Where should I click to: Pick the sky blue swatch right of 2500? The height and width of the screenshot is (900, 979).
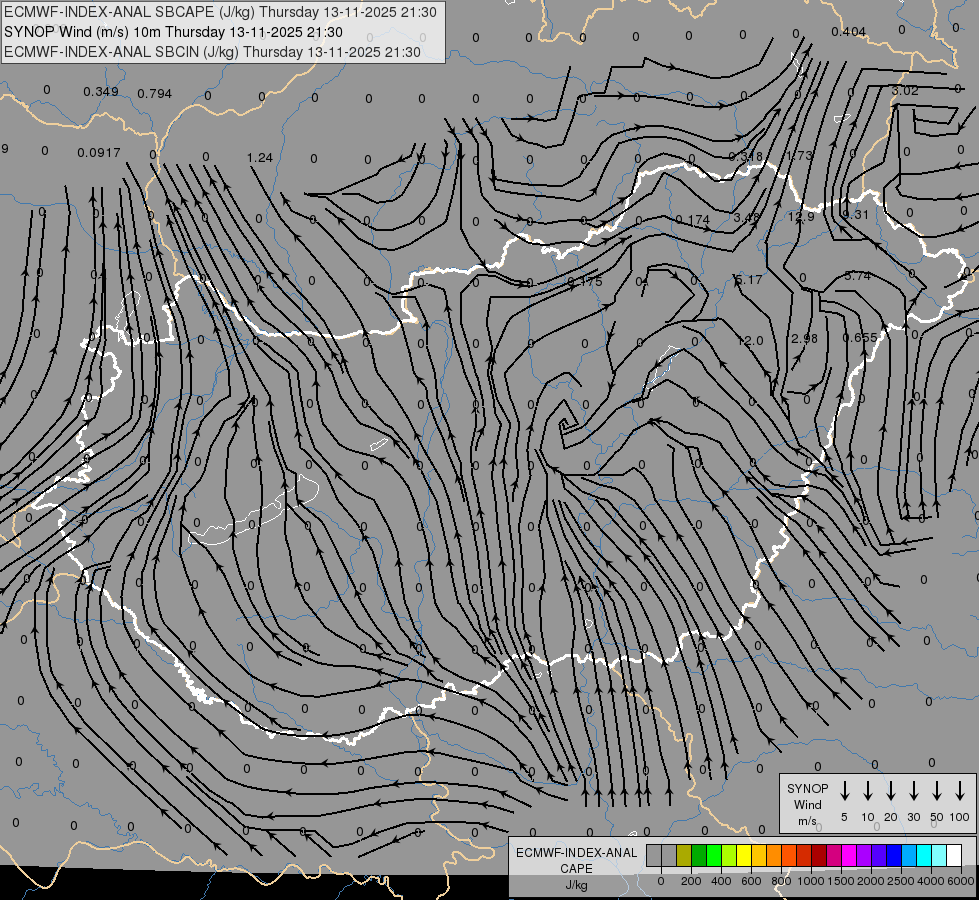(x=908, y=855)
